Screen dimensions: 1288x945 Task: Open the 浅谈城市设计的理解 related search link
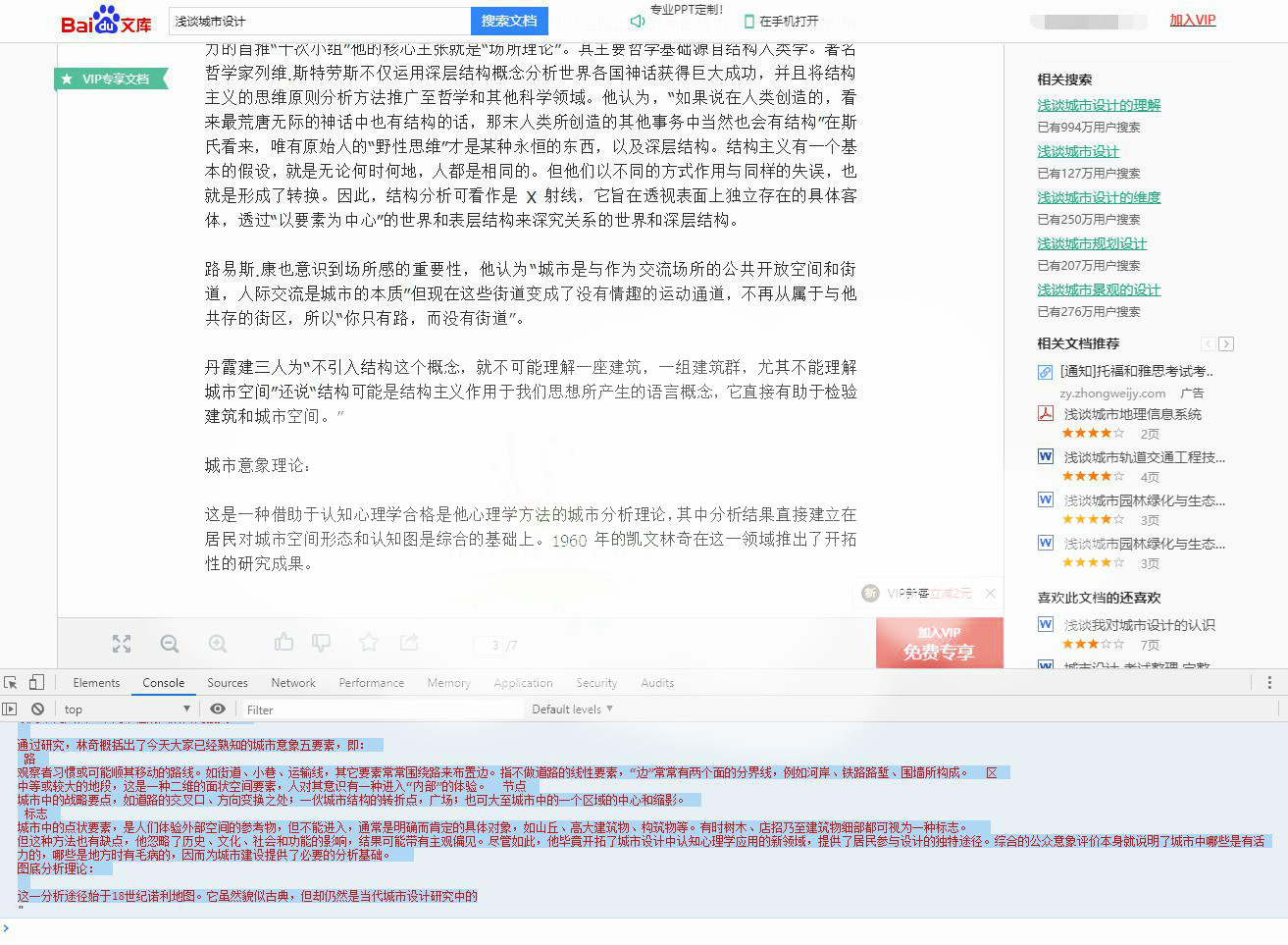pos(1097,104)
